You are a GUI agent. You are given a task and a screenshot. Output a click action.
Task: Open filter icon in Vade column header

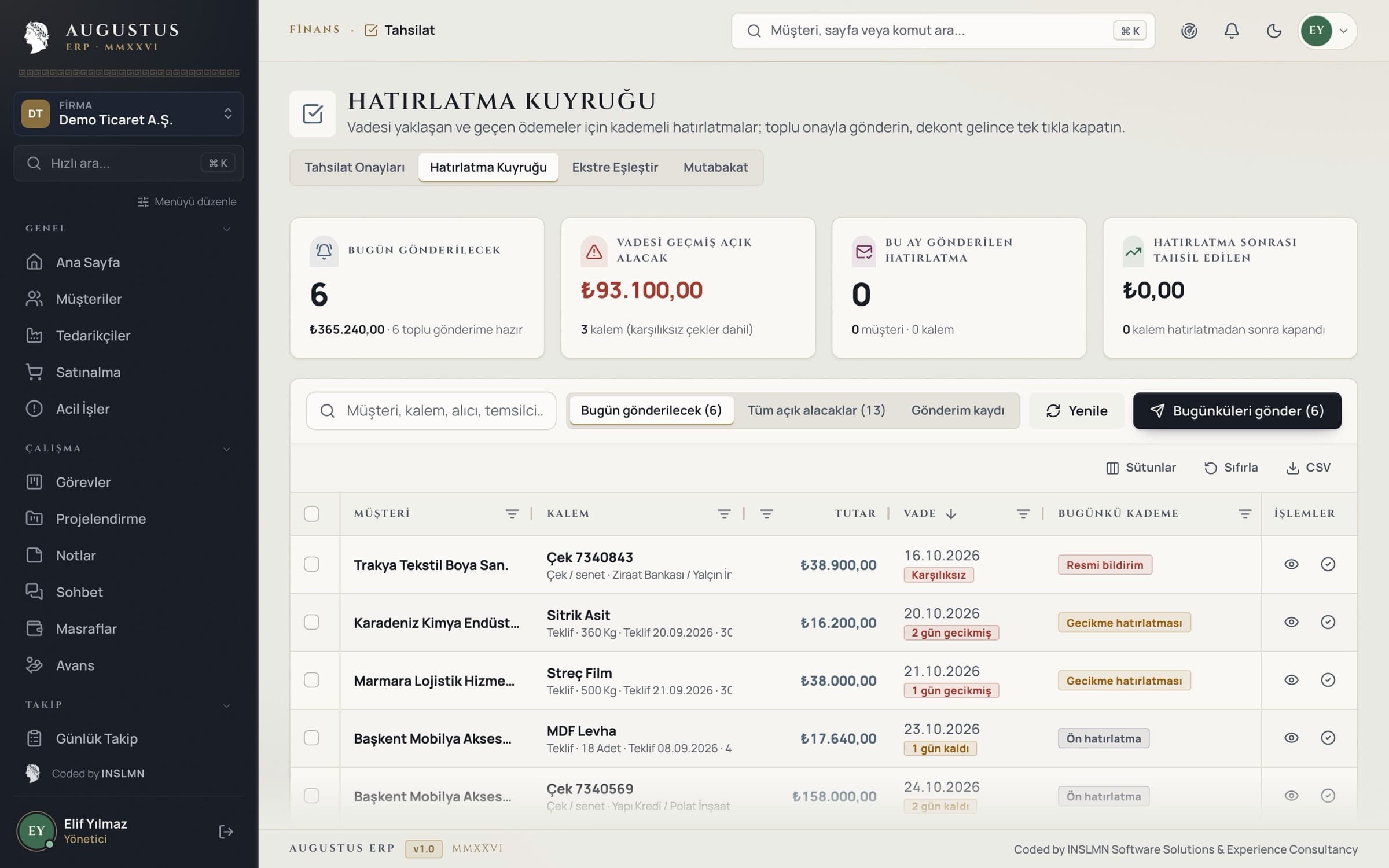(x=1023, y=514)
